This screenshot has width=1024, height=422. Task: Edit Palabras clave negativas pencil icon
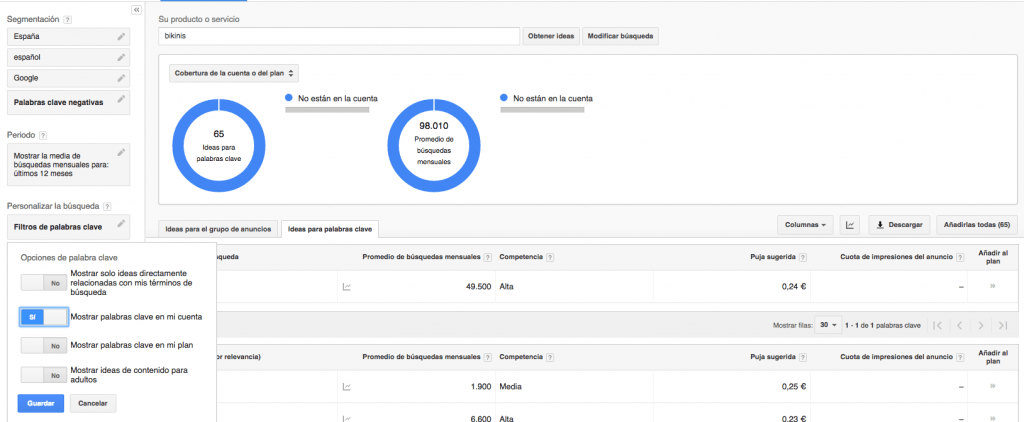point(121,99)
